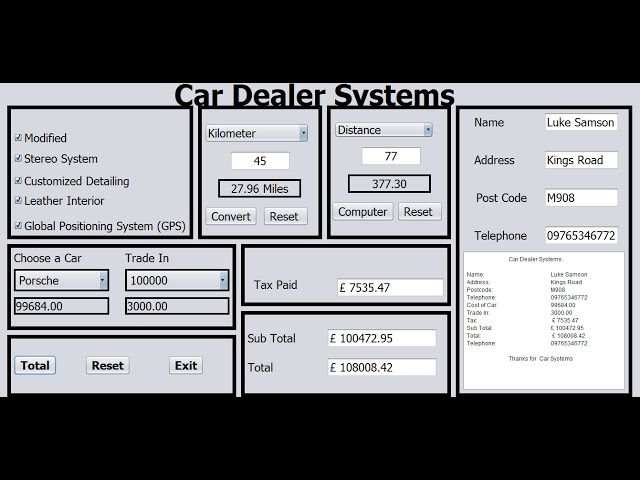Click the Total button
This screenshot has width=640, height=480.
click(x=35, y=365)
